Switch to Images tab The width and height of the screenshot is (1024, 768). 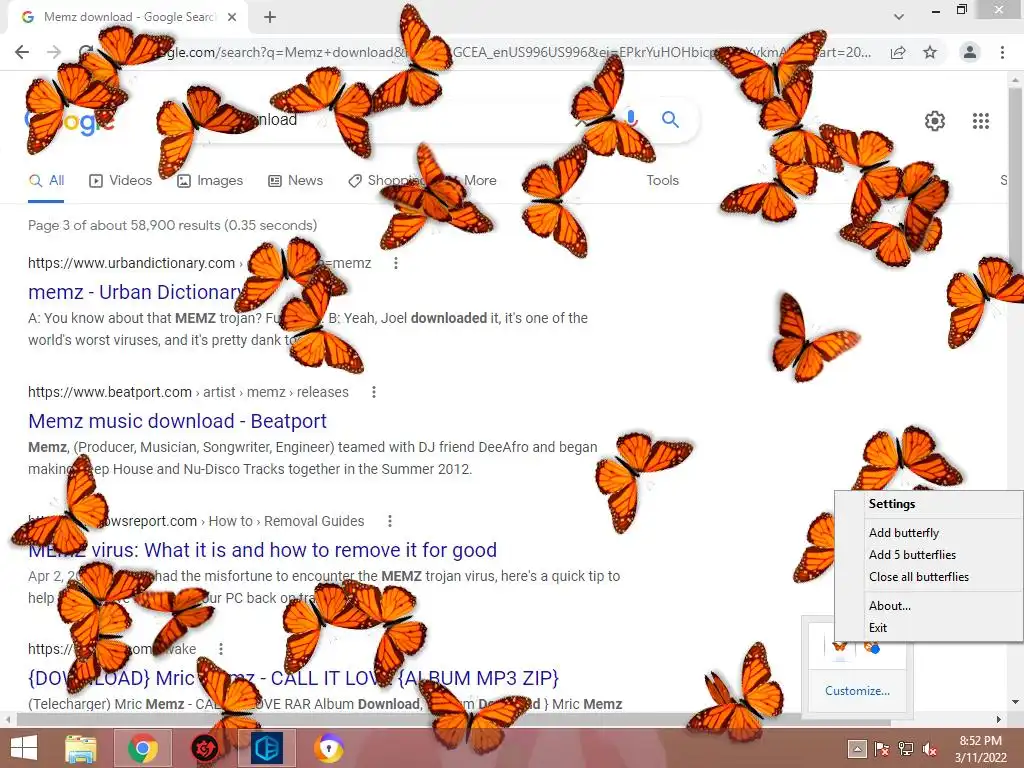210,181
